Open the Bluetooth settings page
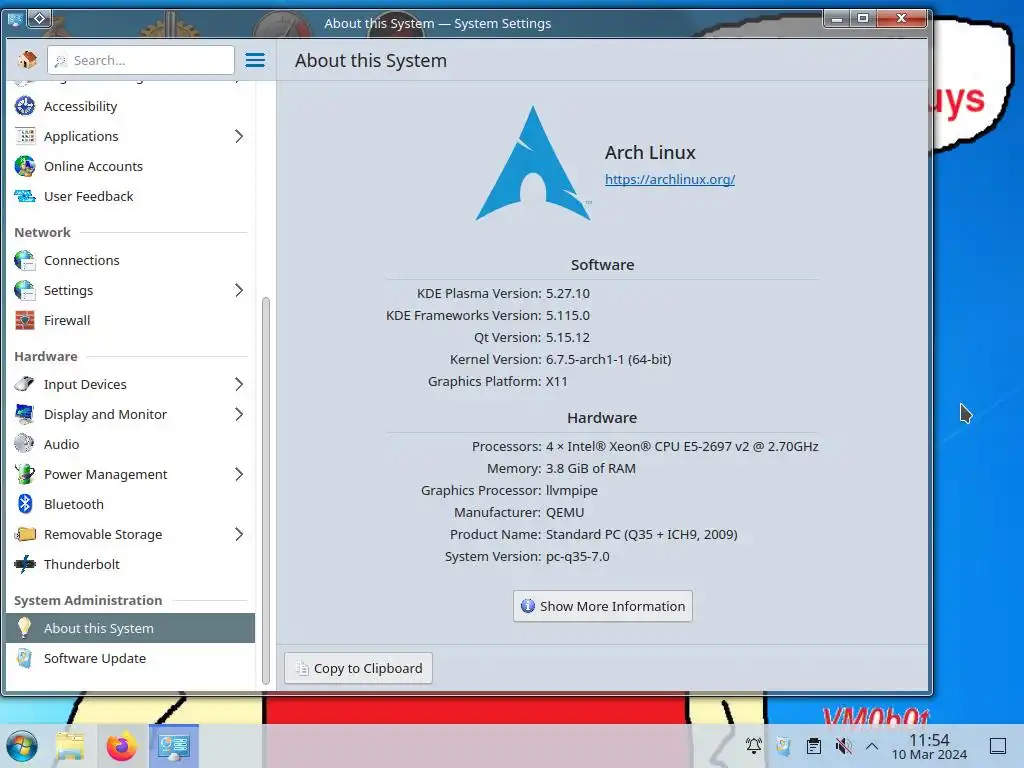 point(131,504)
